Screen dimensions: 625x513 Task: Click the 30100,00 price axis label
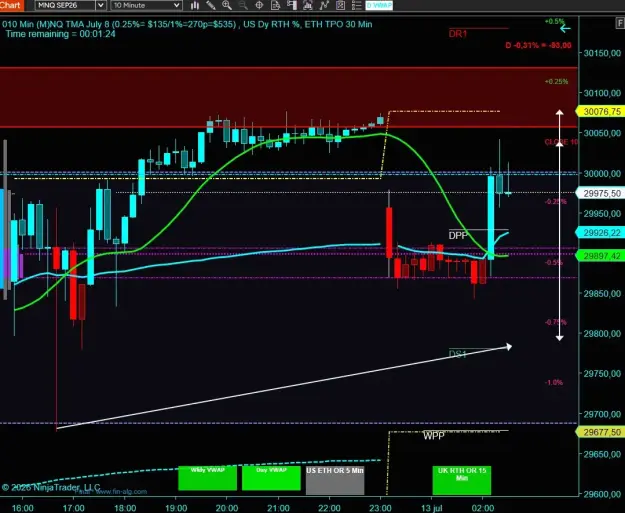click(602, 93)
